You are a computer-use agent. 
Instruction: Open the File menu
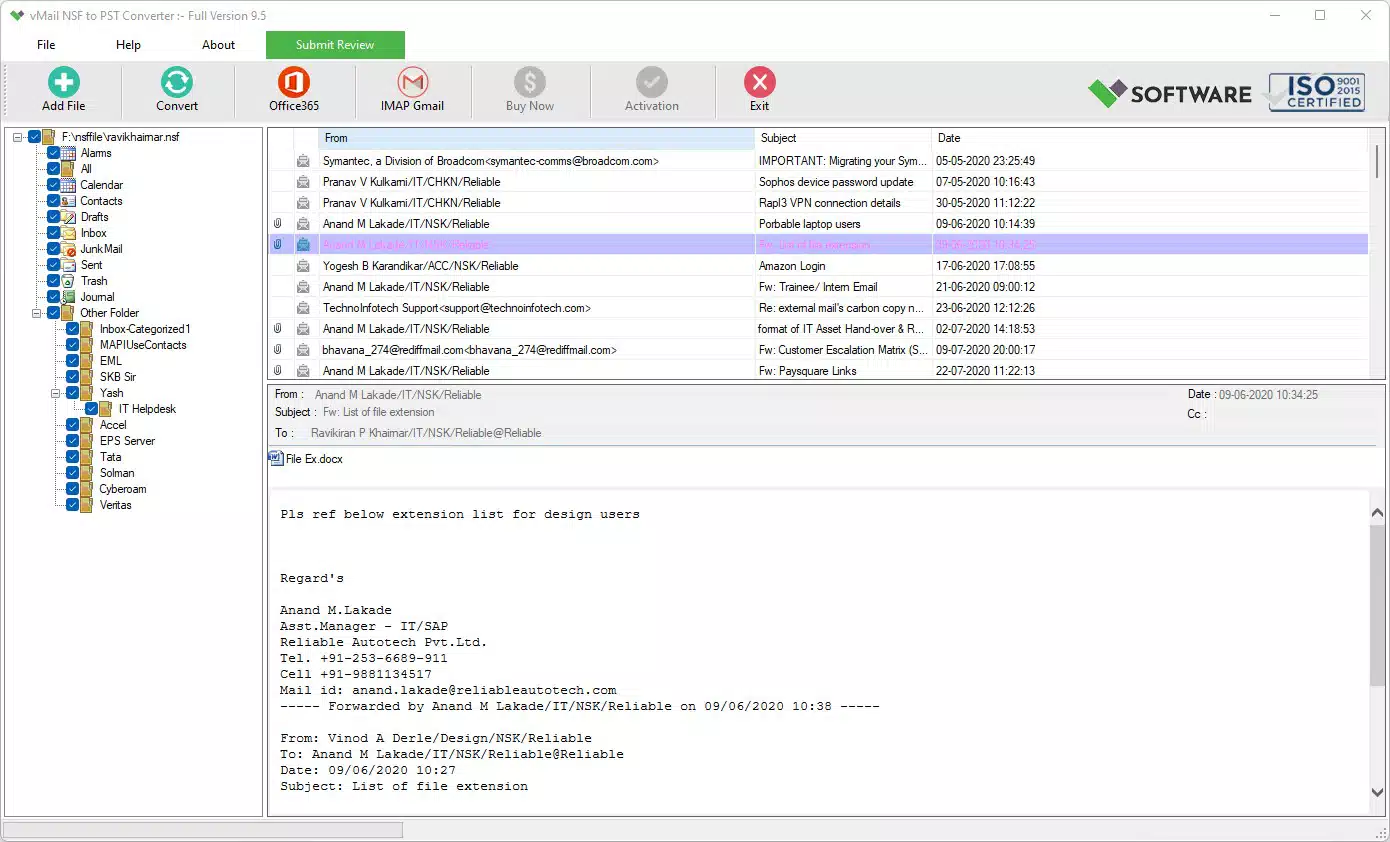pyautogui.click(x=46, y=45)
